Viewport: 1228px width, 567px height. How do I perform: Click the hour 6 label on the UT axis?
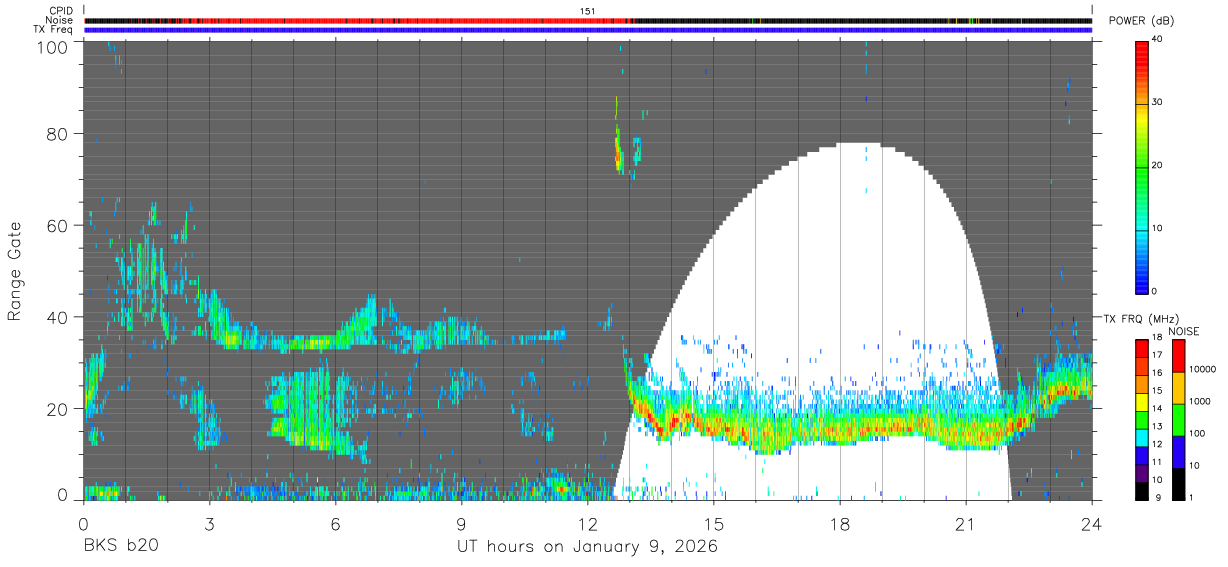click(335, 524)
